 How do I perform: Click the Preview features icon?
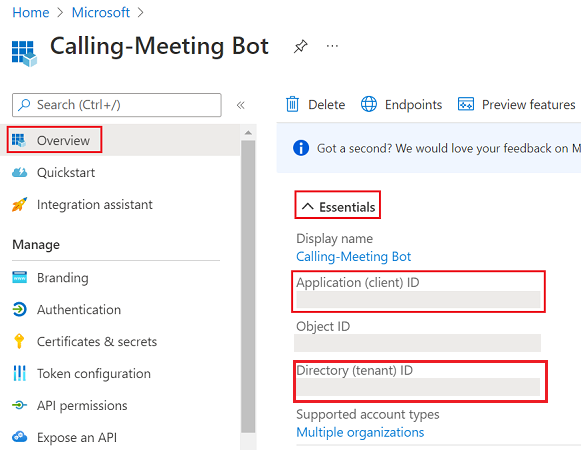click(466, 104)
